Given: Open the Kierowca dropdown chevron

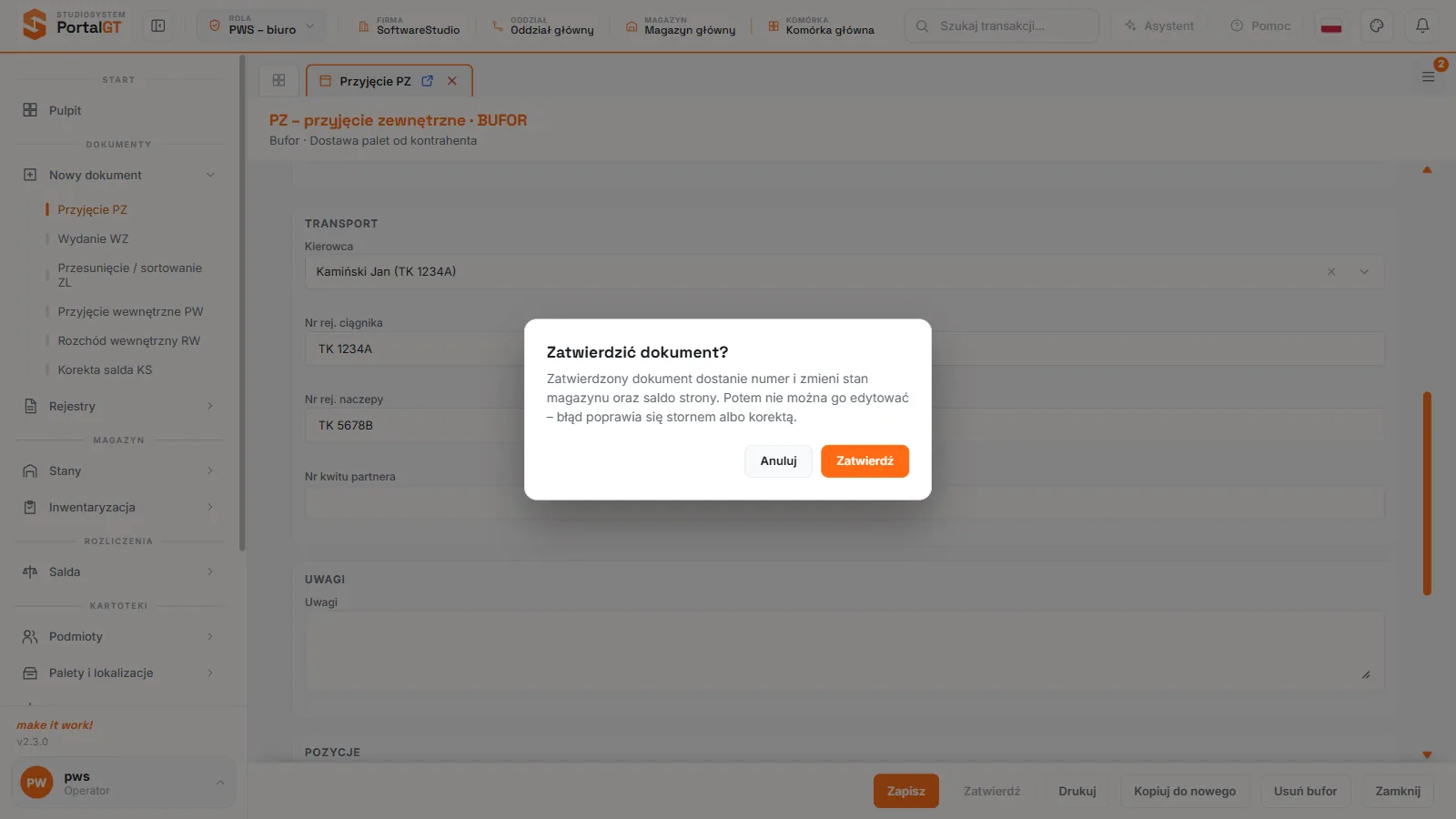Looking at the screenshot, I should [1364, 271].
